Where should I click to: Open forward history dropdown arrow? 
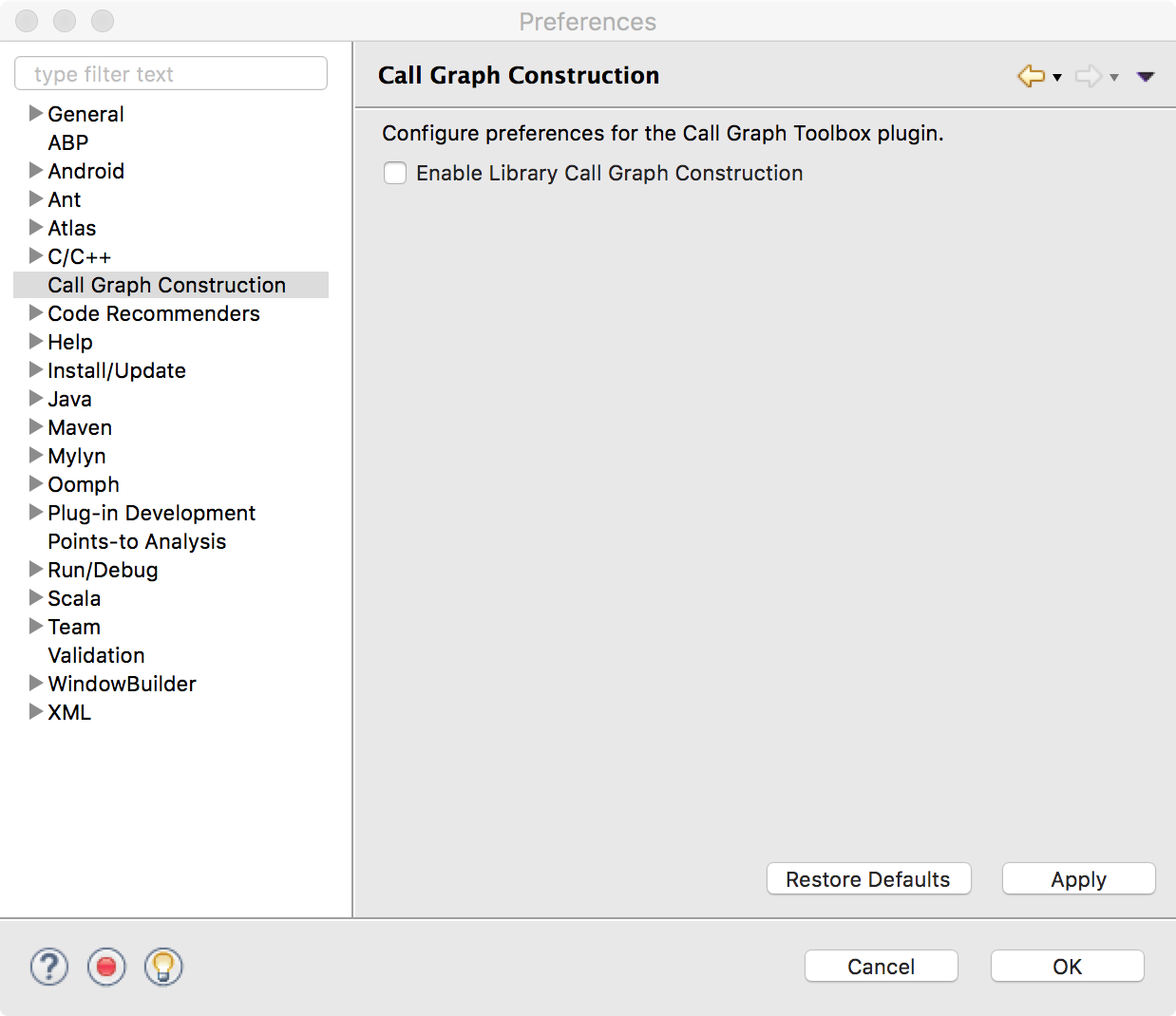click(1114, 78)
